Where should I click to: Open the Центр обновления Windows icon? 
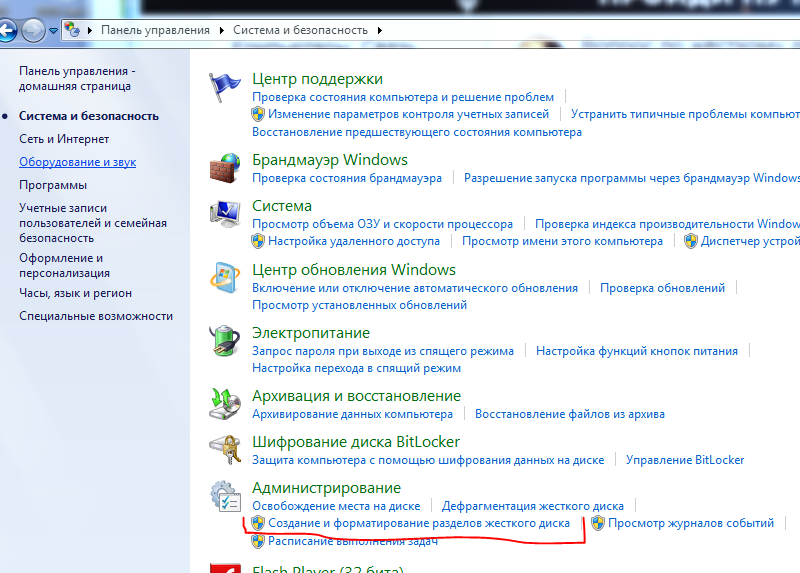coord(225,279)
